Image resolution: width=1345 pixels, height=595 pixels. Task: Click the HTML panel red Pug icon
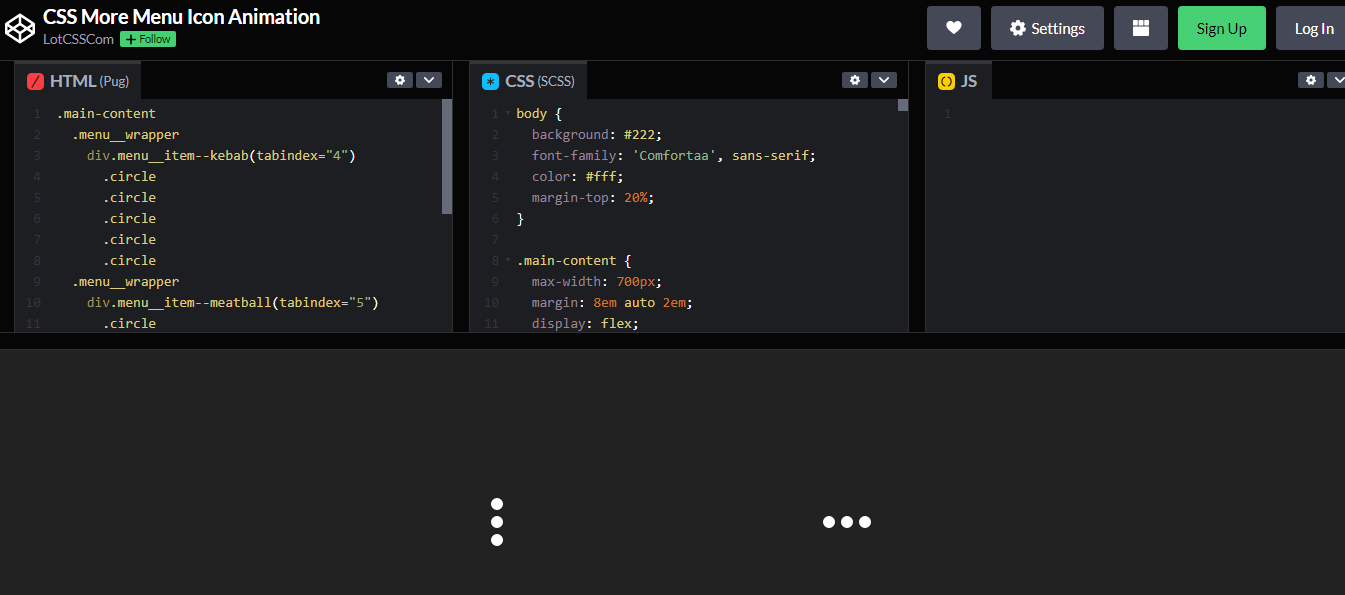click(35, 80)
